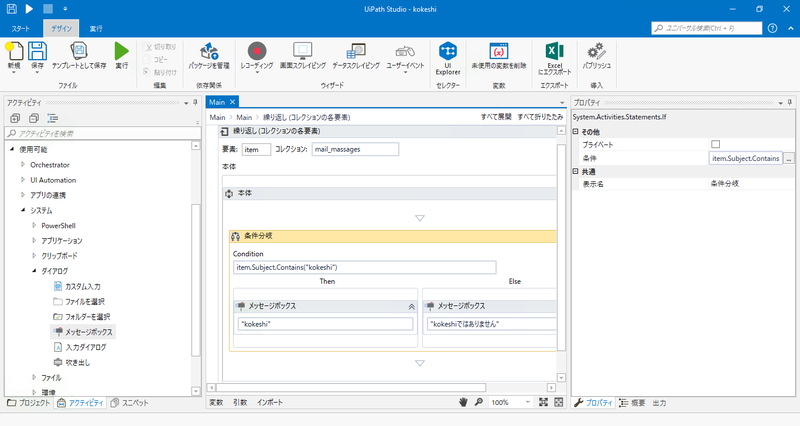
Task: Collapse the その他 property group
Action: (576, 132)
